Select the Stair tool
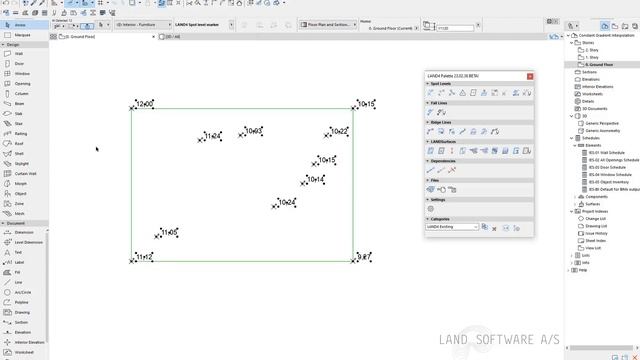 point(24,124)
